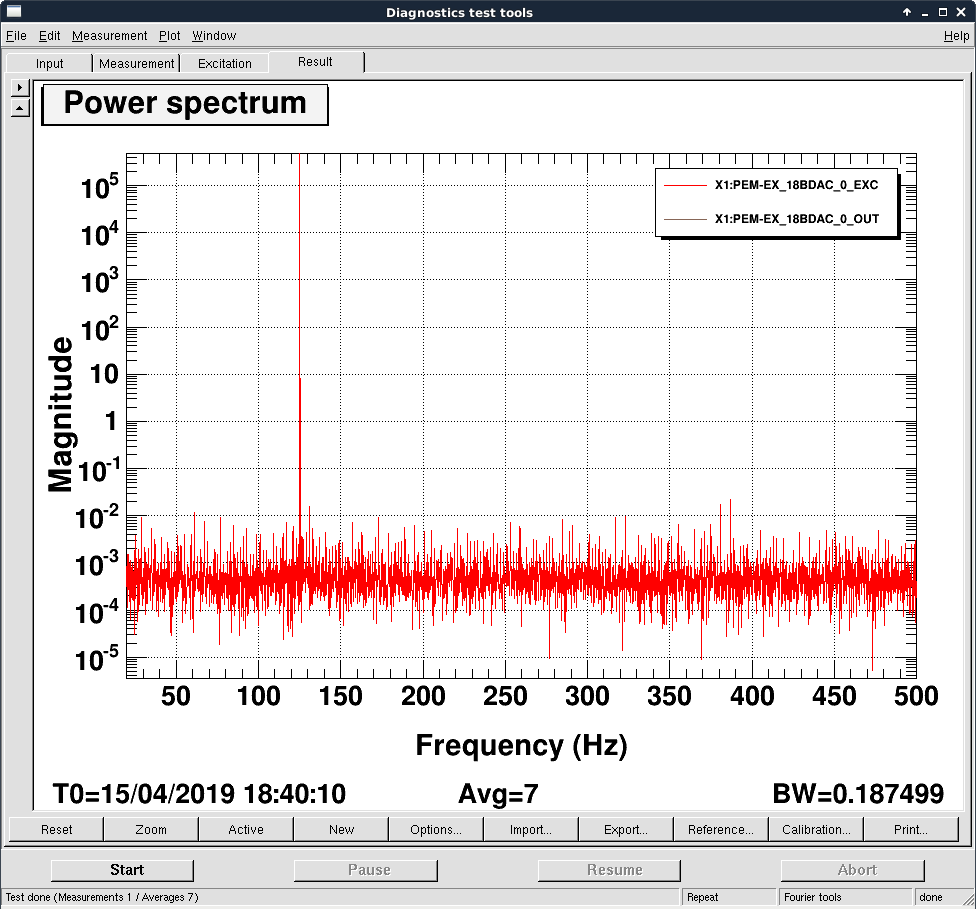Open the File menu
This screenshot has width=976, height=909.
click(x=16, y=35)
